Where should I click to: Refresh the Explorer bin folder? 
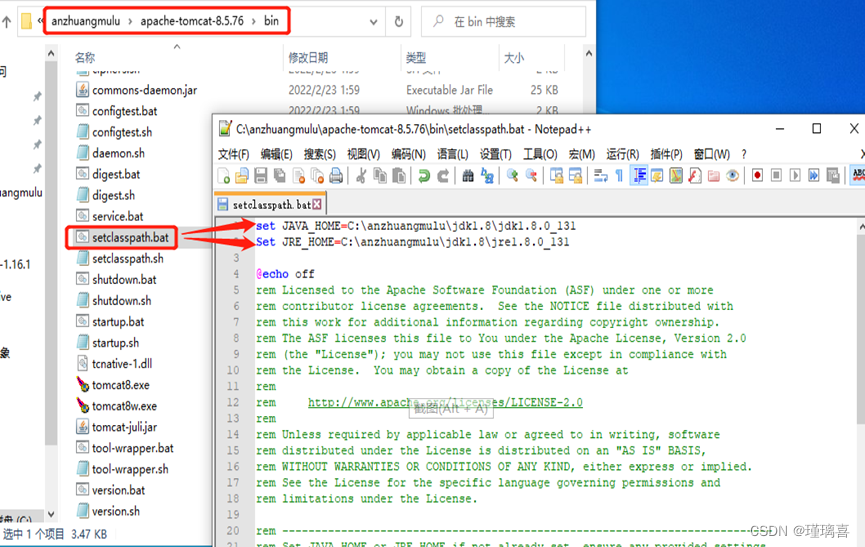coord(398,22)
